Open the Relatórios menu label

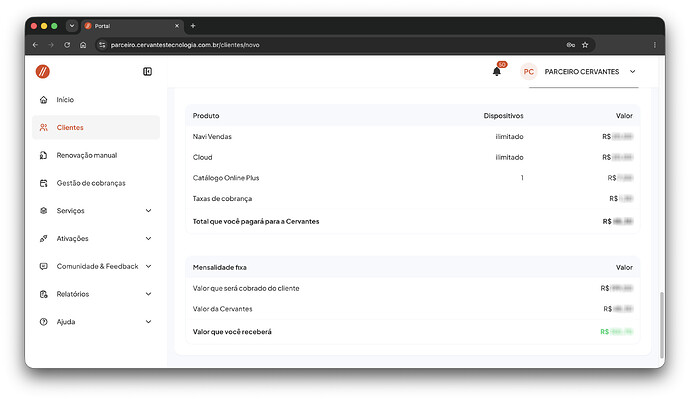[73, 294]
